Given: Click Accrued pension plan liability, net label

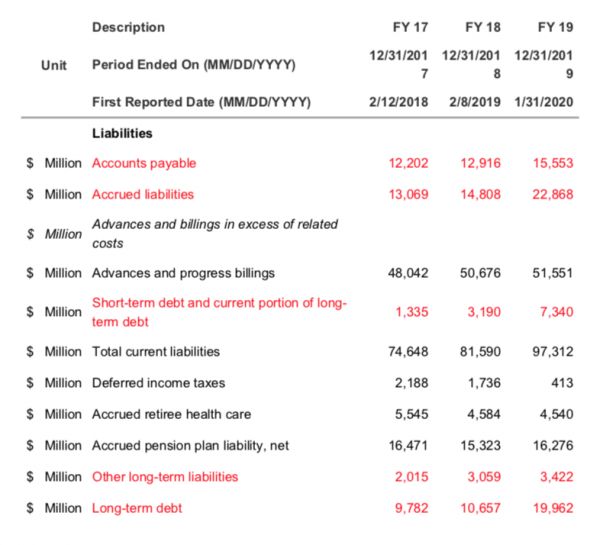Looking at the screenshot, I should point(190,446).
